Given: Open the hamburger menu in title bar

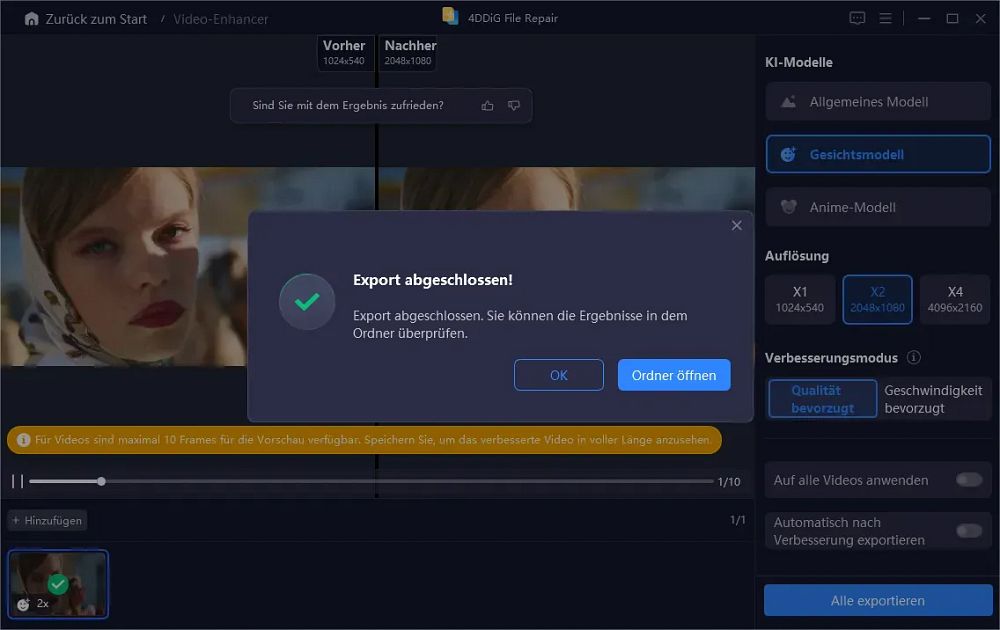Looking at the screenshot, I should (x=885, y=18).
